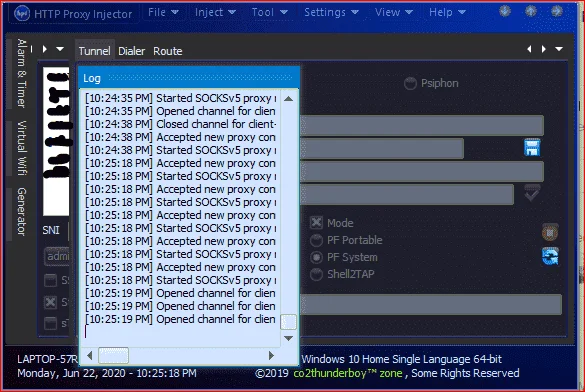Click the Log scroll left arrow
Screen dimensions: 585x392
click(x=89, y=355)
